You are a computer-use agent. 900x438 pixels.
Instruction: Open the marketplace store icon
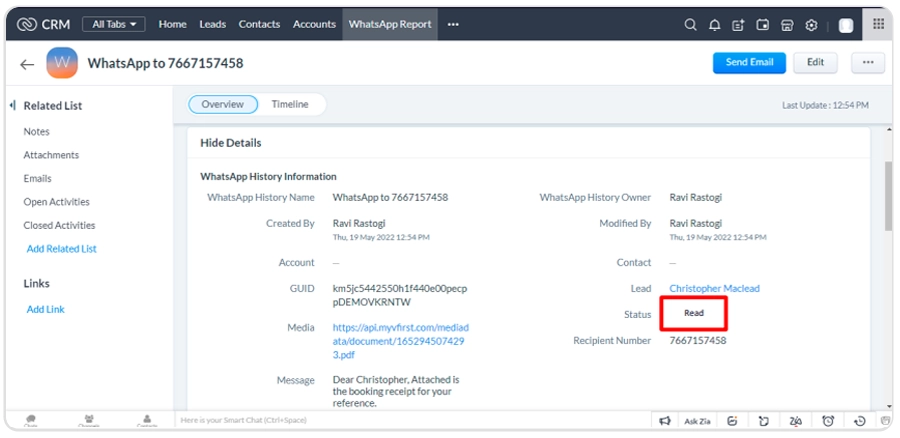click(x=787, y=24)
